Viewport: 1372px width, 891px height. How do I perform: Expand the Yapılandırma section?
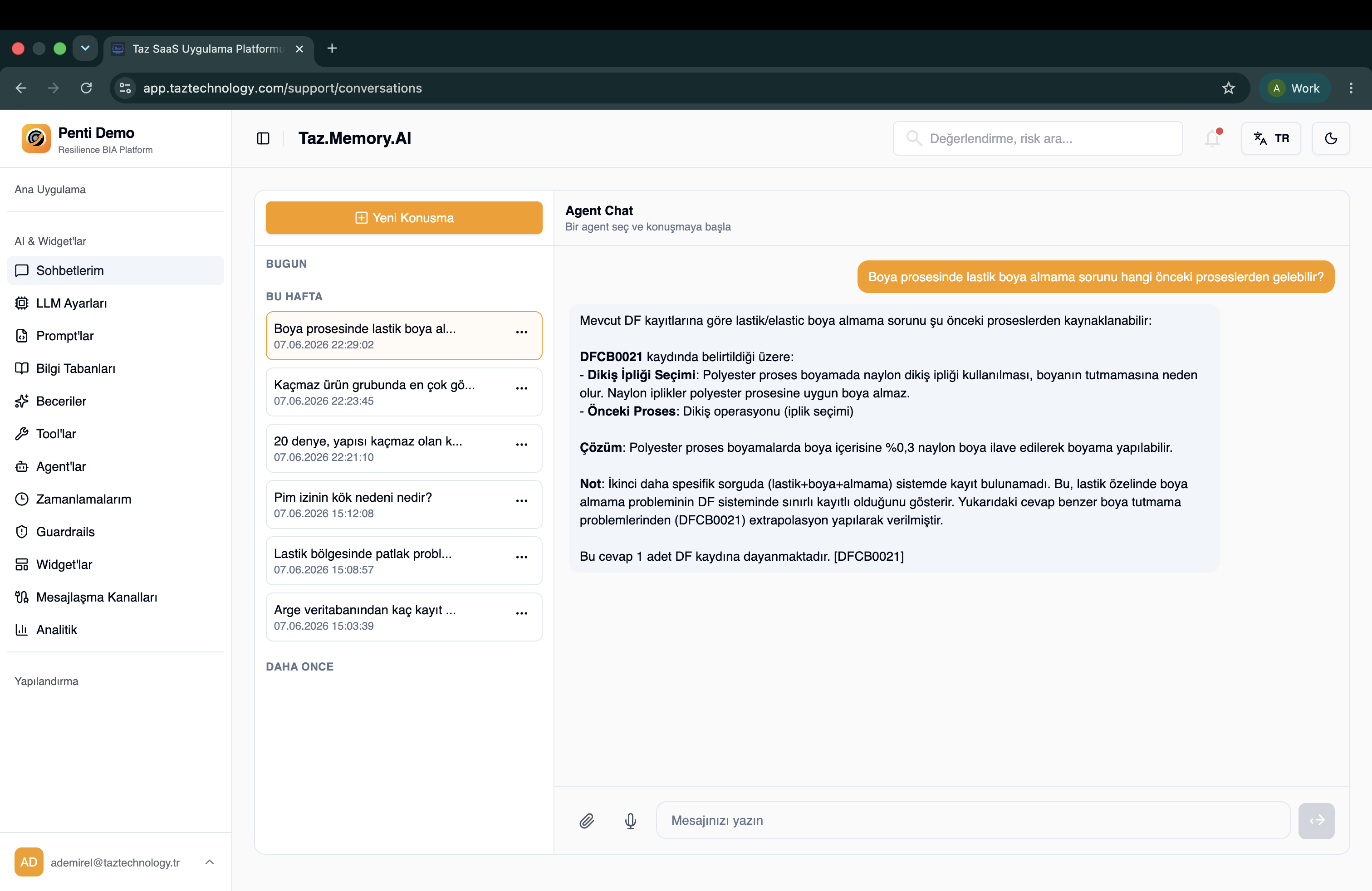(x=46, y=681)
